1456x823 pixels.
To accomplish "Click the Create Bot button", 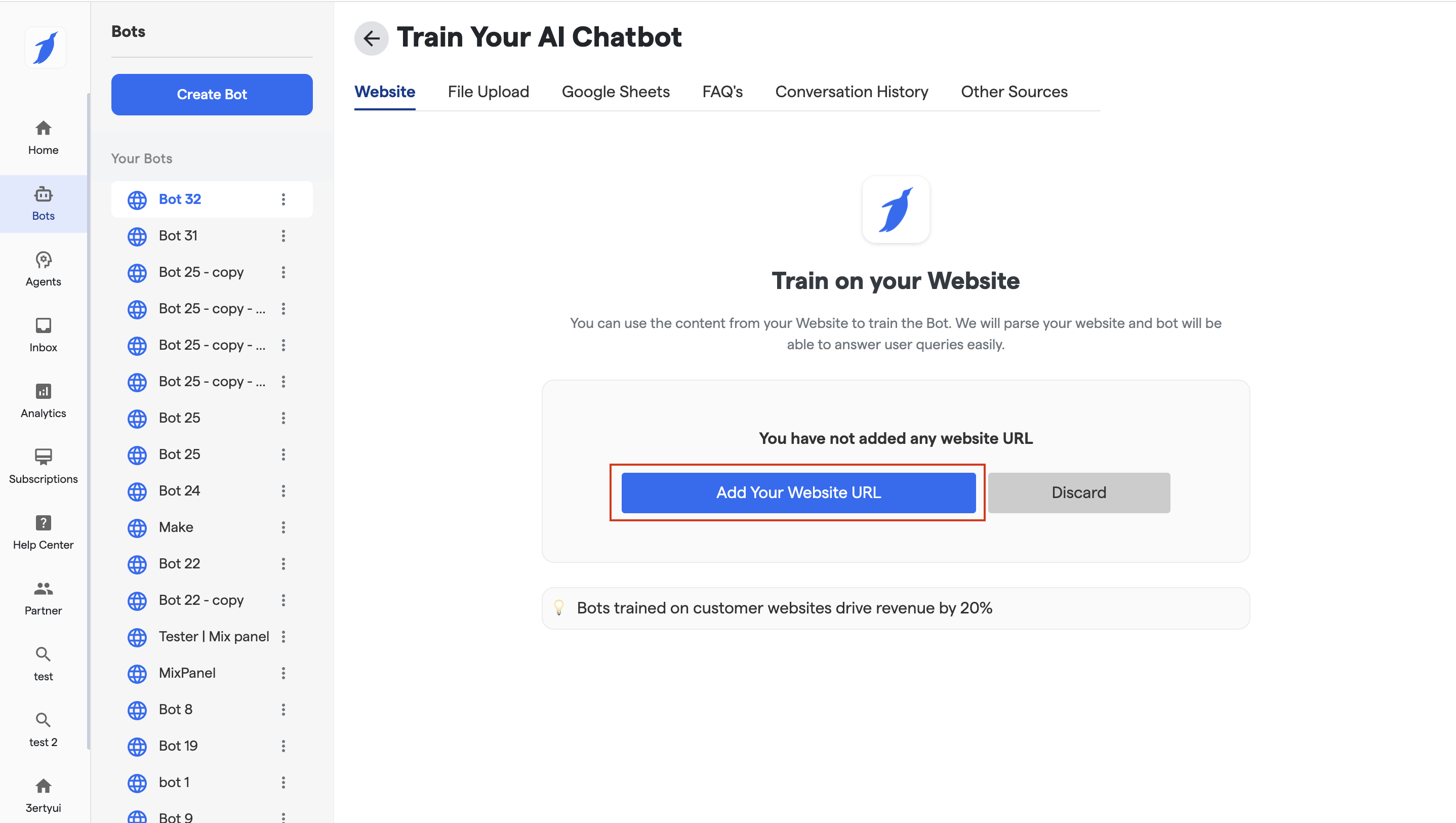I will tap(212, 94).
